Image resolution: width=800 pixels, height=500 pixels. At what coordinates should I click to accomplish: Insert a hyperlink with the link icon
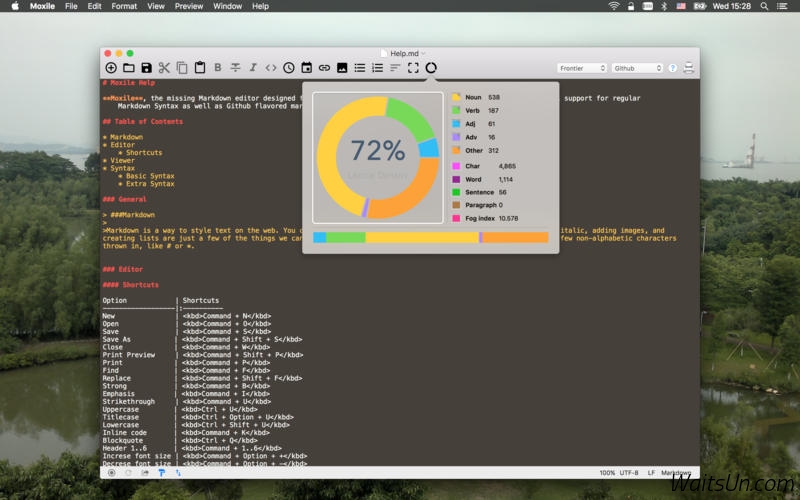pos(324,68)
